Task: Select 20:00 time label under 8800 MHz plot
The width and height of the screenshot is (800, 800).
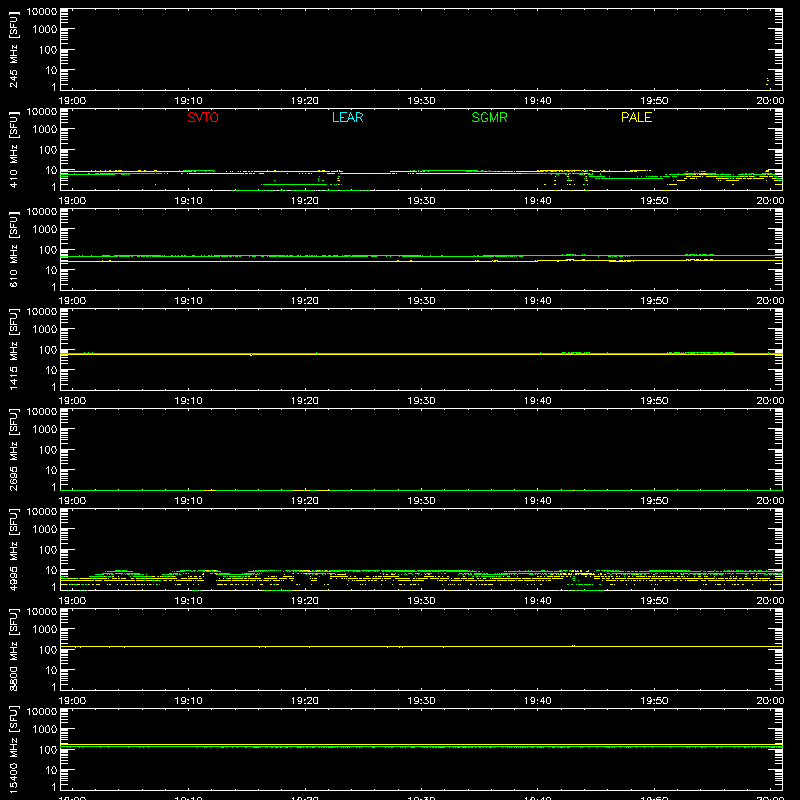Action: tap(770, 701)
